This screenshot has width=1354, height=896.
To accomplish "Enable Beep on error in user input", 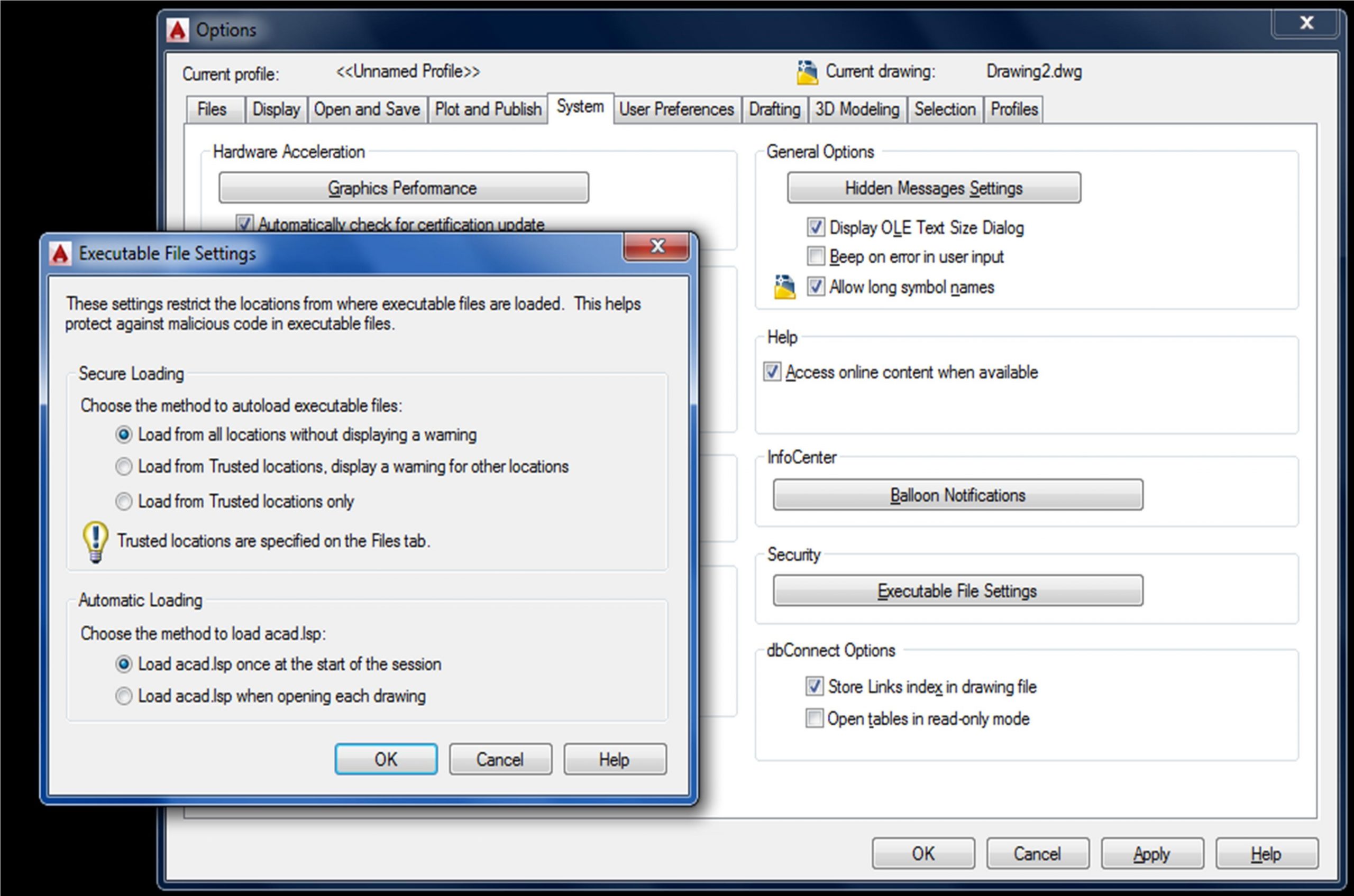I will [x=816, y=256].
